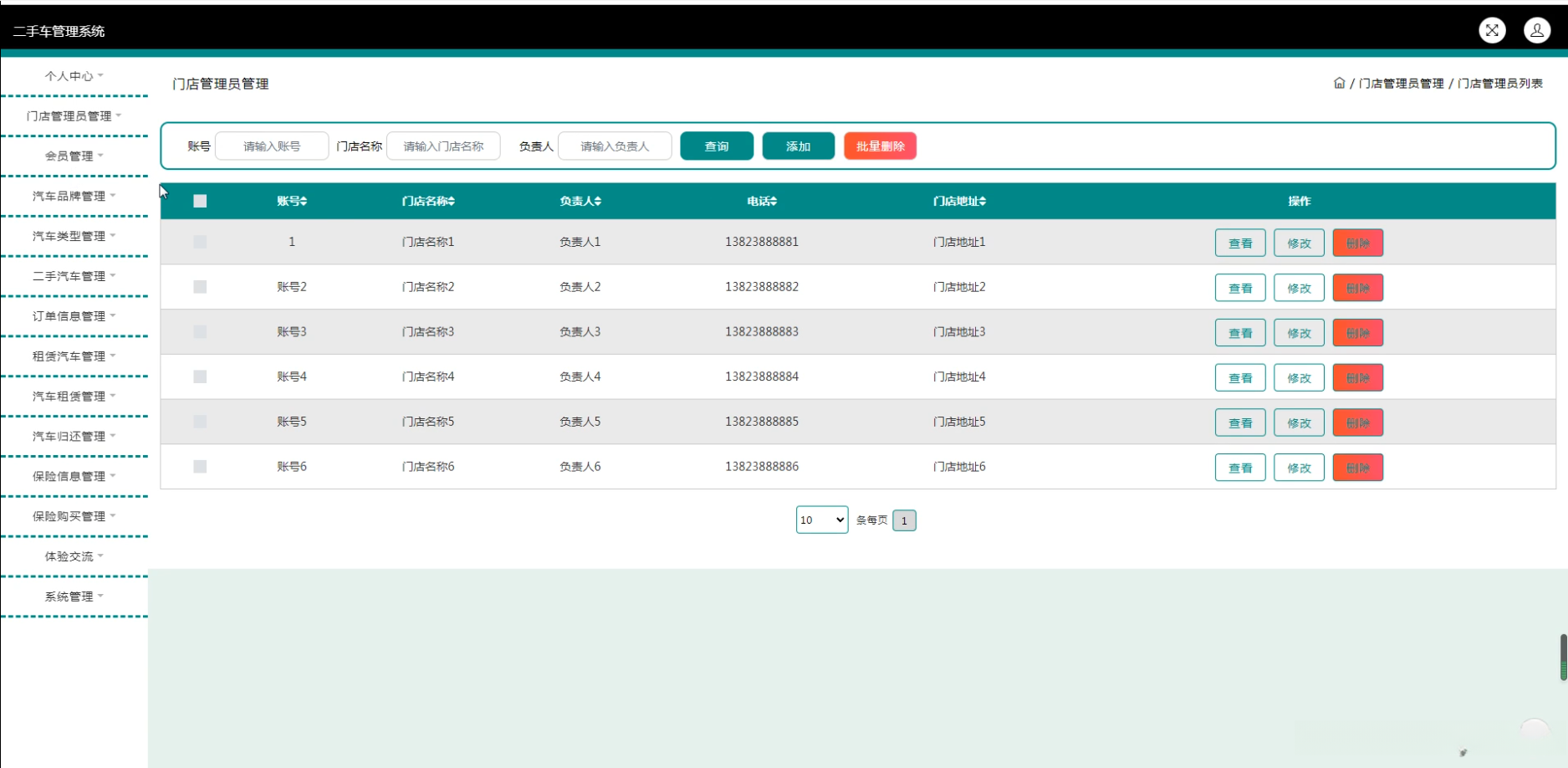The width and height of the screenshot is (1568, 768).
Task: Click phone number 13823888883 cell
Action: [762, 331]
